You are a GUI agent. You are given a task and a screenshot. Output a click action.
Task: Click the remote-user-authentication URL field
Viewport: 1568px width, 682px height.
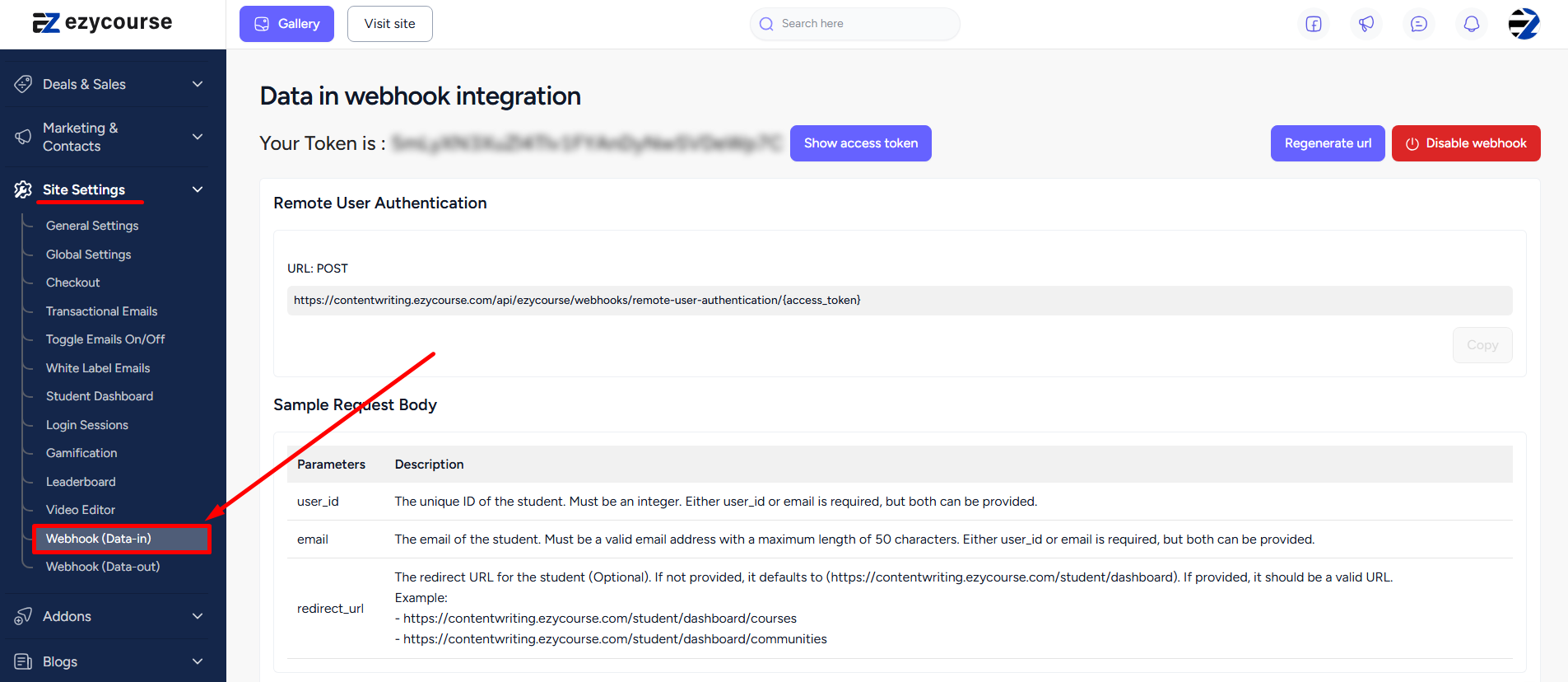900,301
